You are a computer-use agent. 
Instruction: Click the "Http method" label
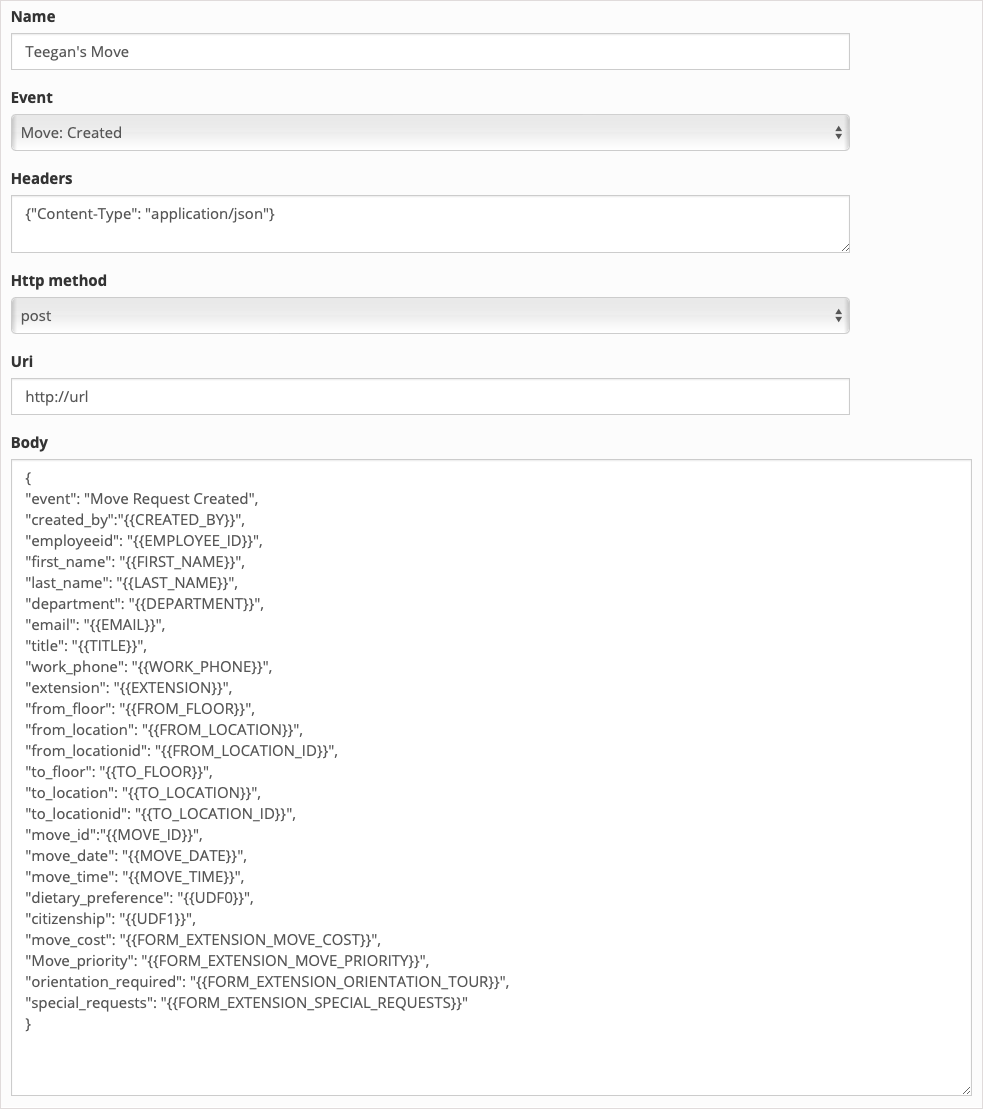tap(57, 280)
